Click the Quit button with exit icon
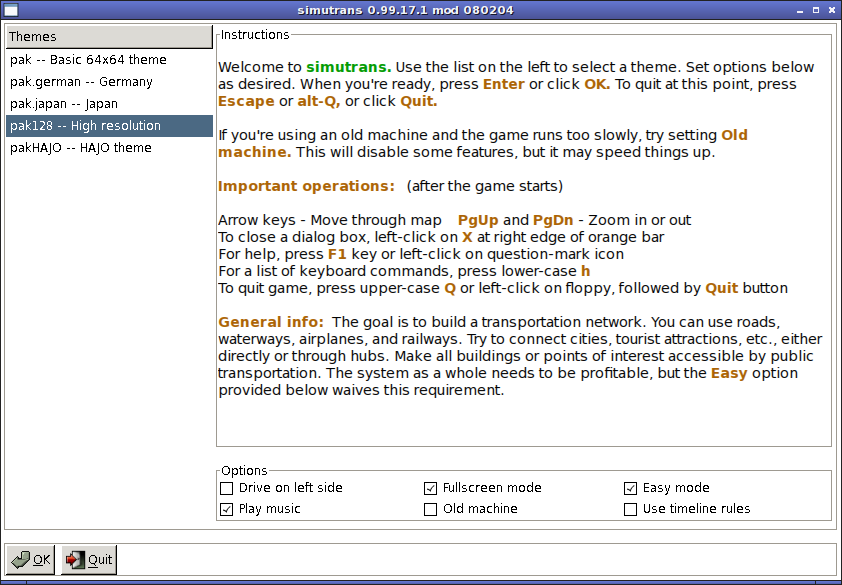Screen dimensions: 842x585 tap(89, 560)
